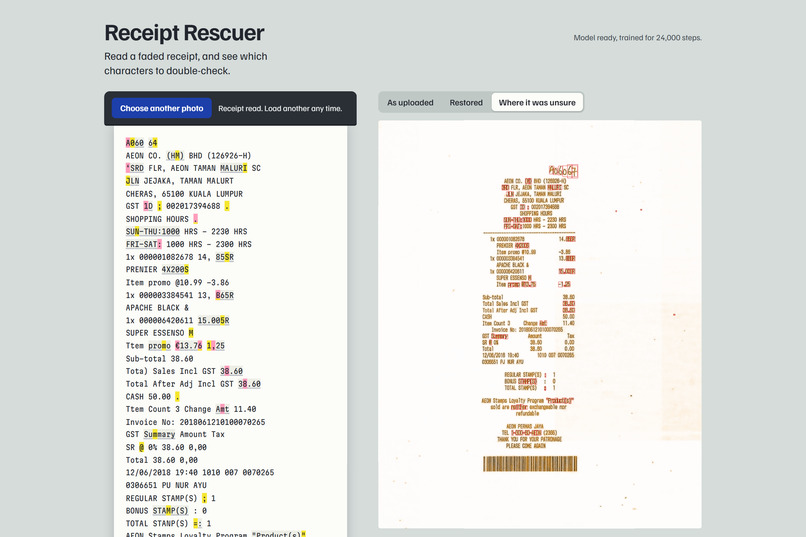
Task: Click the Choose another photo button
Action: point(161,108)
